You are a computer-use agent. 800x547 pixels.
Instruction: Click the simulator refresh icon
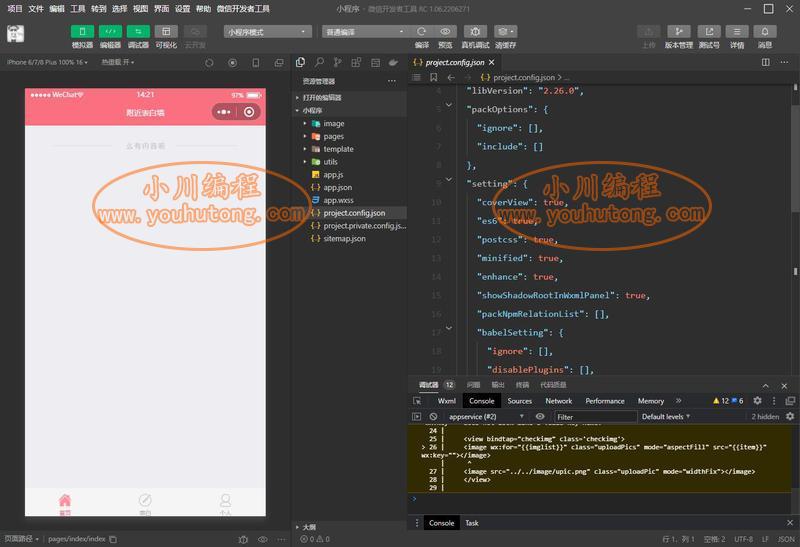click(209, 63)
